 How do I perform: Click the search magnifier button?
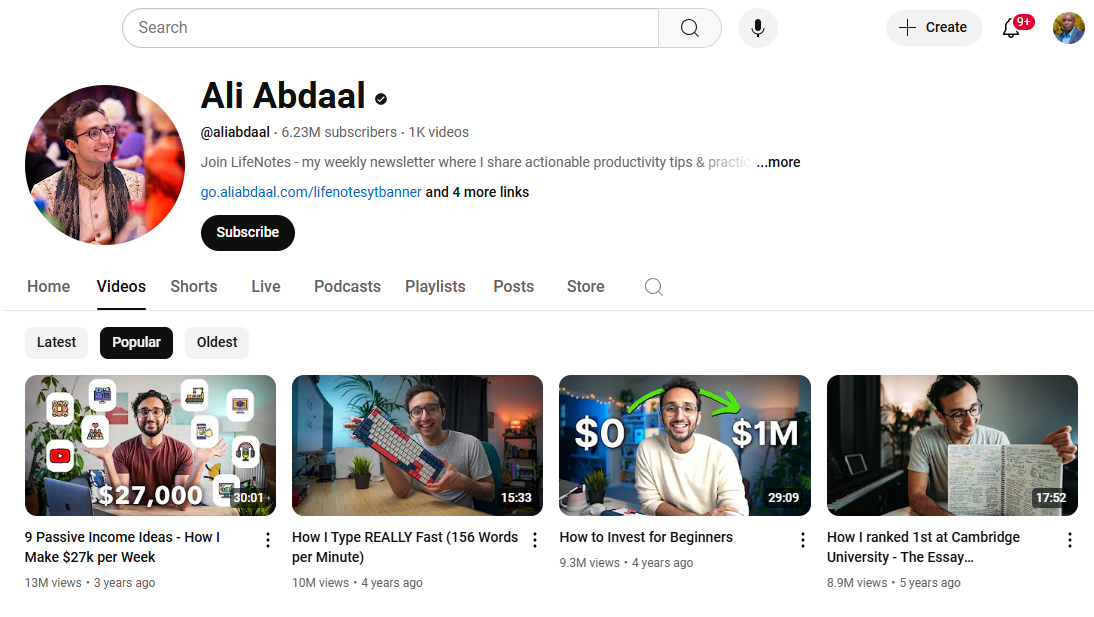[x=689, y=28]
